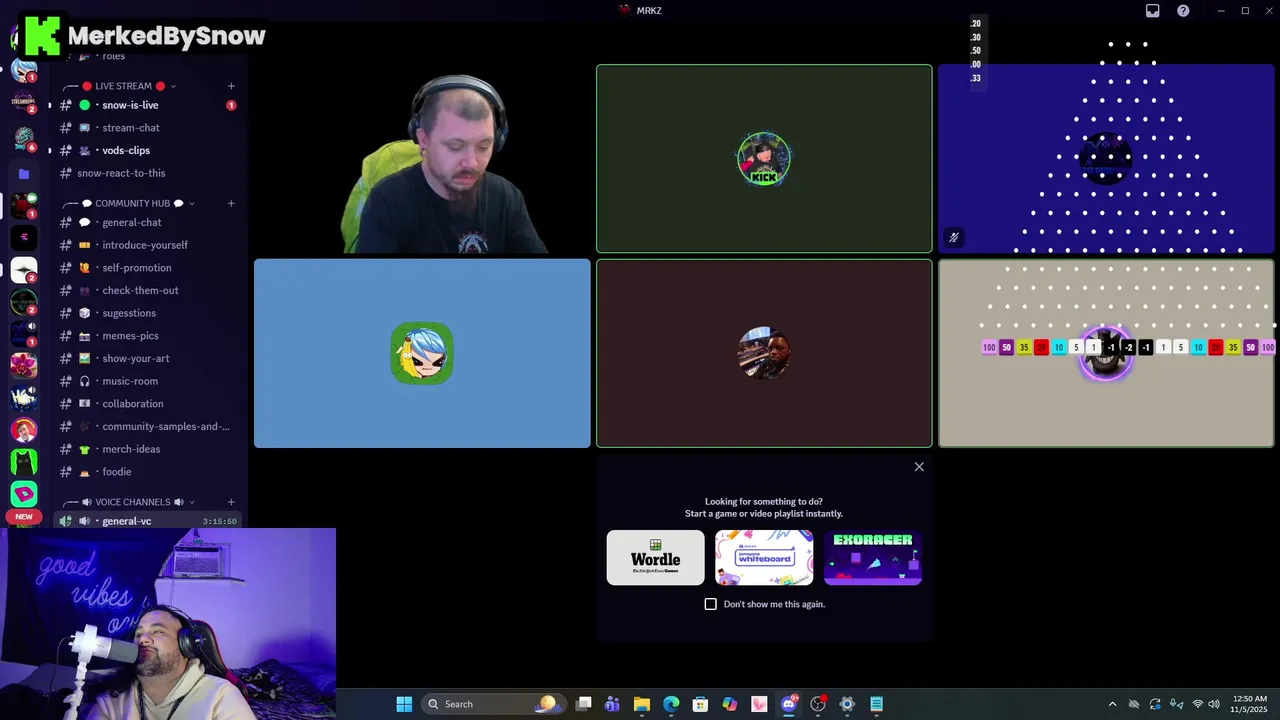Open File Explorer from taskbar
1280x720 pixels.
tap(642, 704)
